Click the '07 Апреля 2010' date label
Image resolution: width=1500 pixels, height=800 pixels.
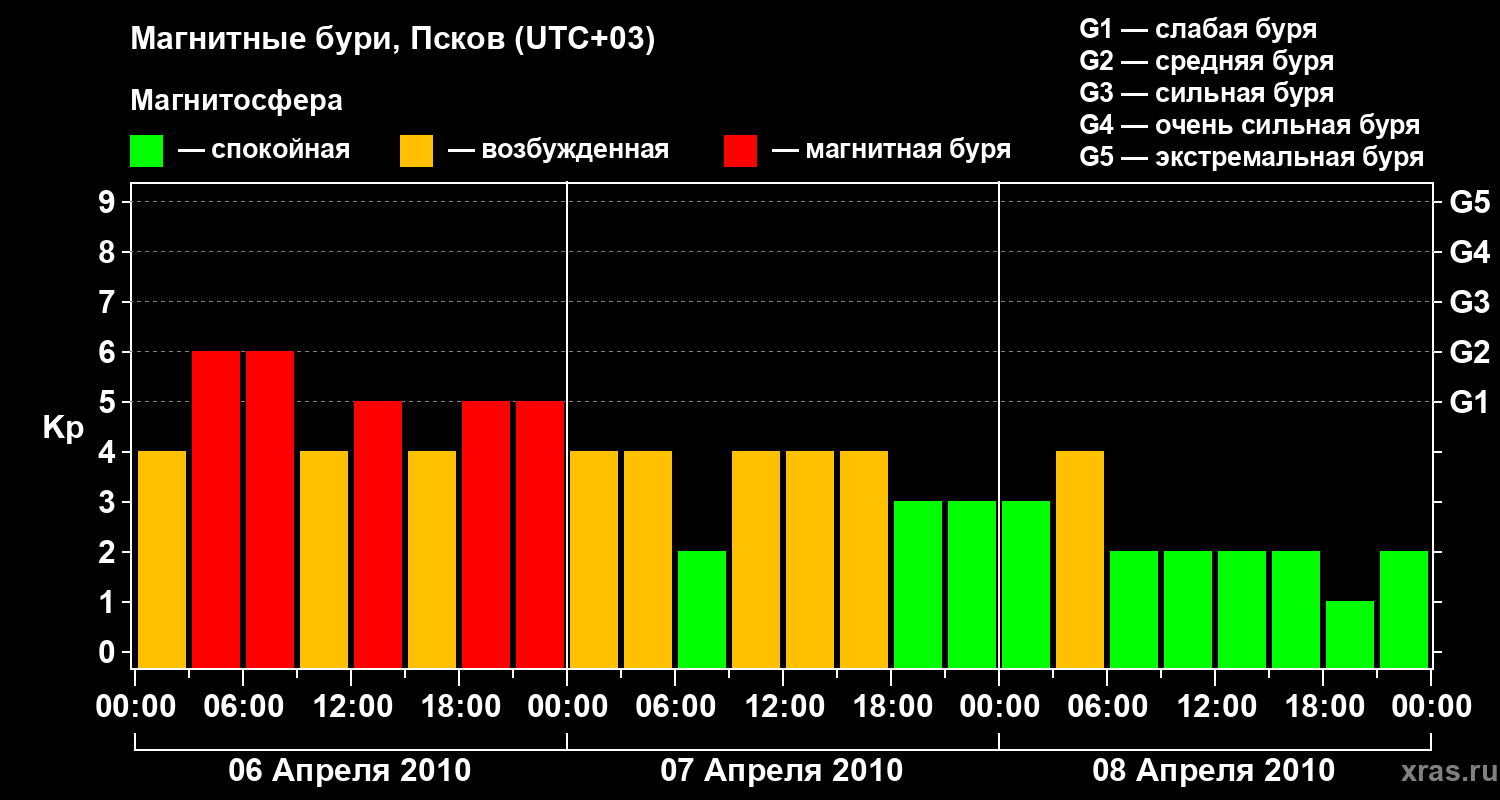coord(782,771)
